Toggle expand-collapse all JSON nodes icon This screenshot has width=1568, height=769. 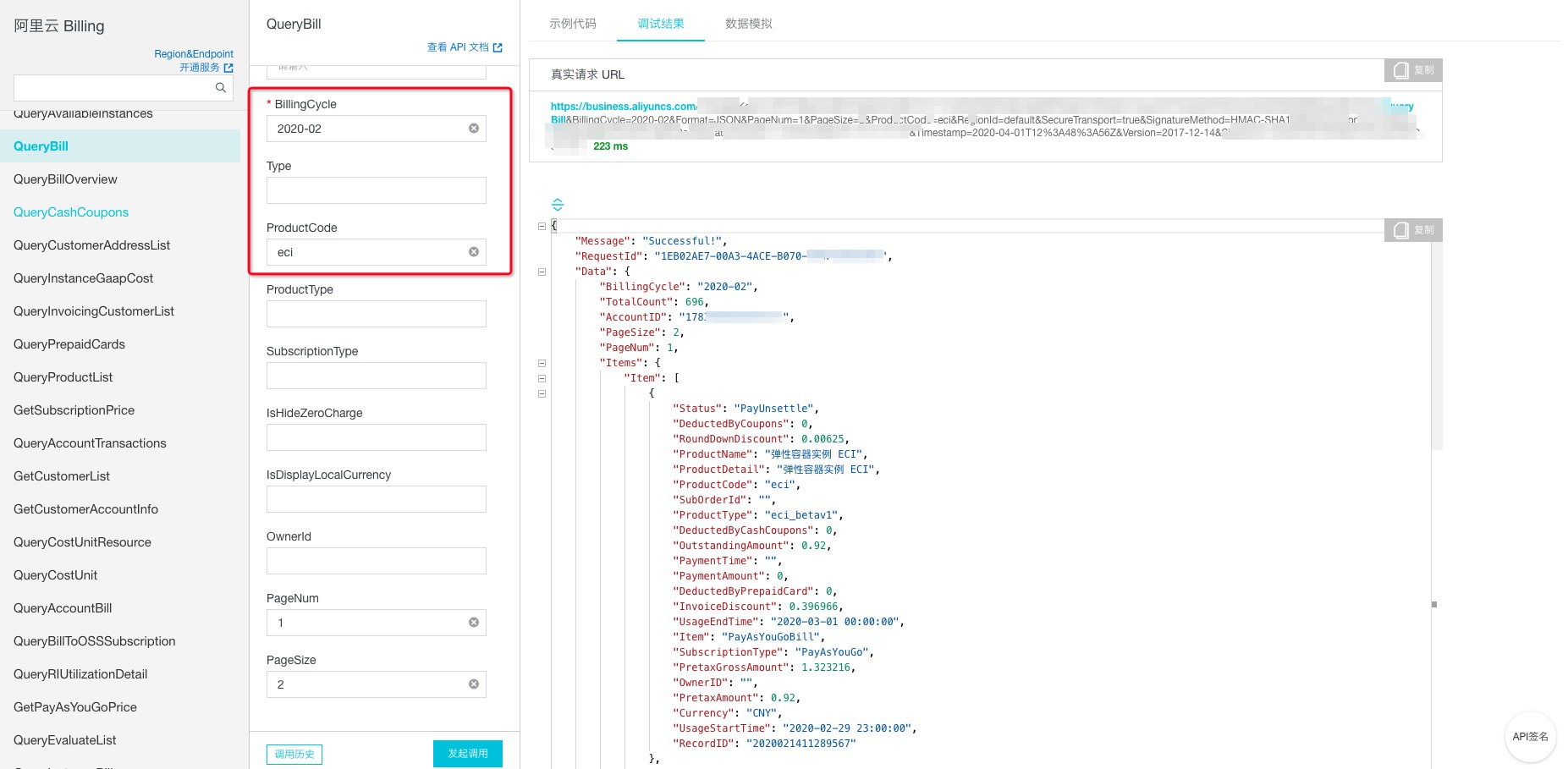coord(557,205)
